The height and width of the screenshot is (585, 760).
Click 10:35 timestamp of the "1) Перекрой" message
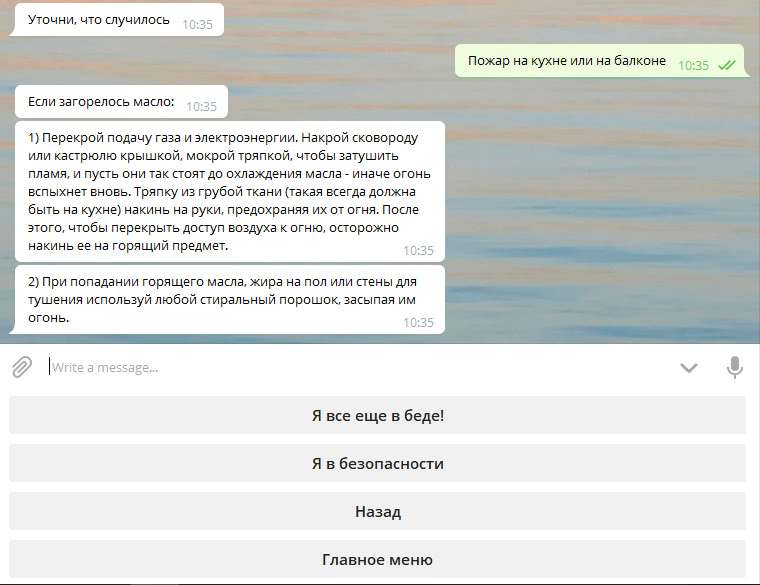coord(418,250)
